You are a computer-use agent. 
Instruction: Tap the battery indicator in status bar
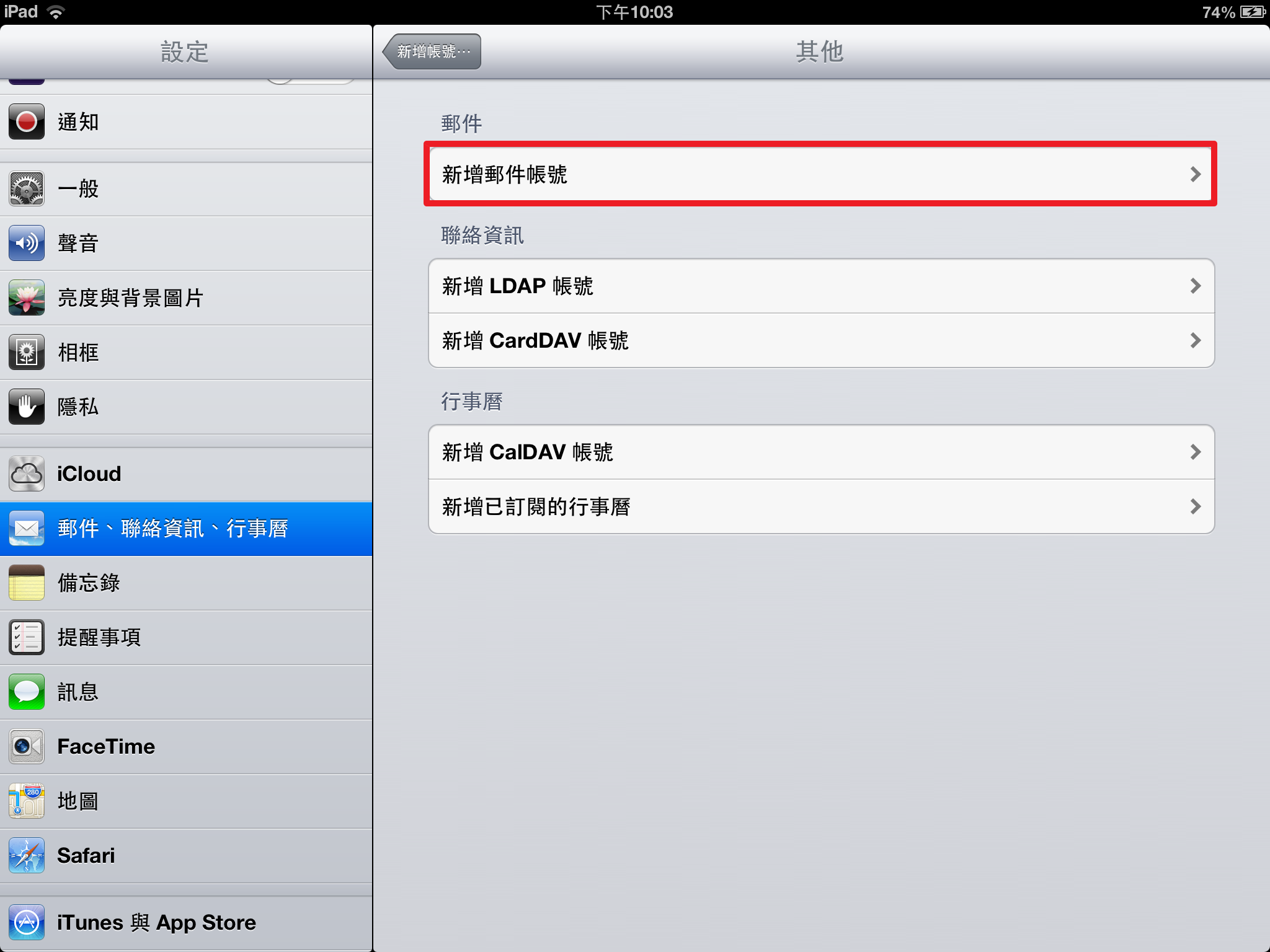coord(1253,12)
